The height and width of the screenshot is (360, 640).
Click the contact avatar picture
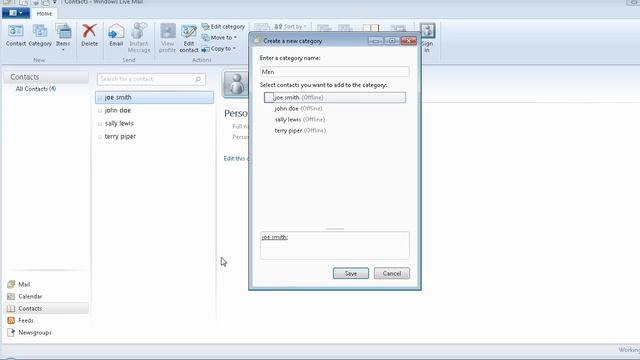point(236,84)
